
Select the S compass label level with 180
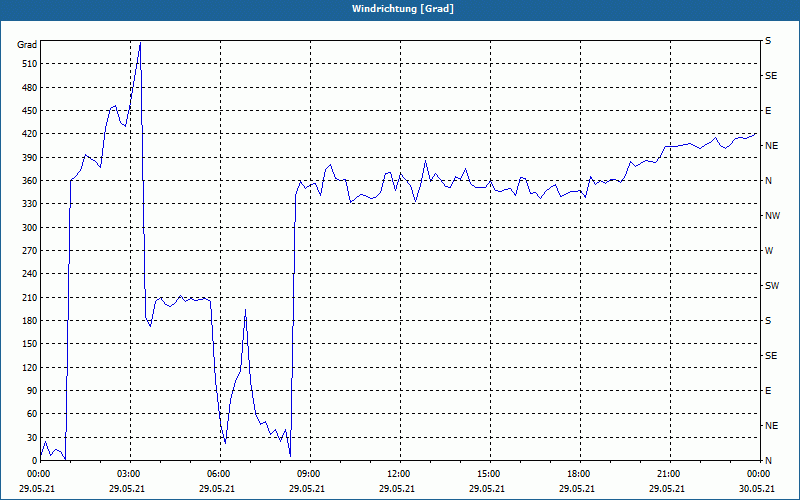coord(768,320)
